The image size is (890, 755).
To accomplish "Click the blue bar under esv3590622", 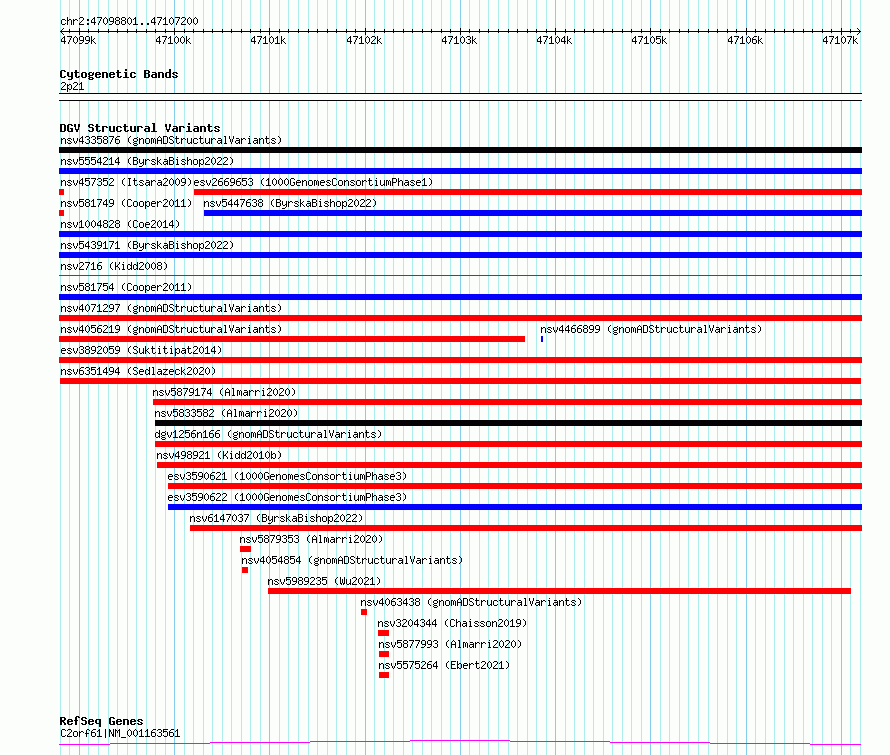I will click(515, 507).
